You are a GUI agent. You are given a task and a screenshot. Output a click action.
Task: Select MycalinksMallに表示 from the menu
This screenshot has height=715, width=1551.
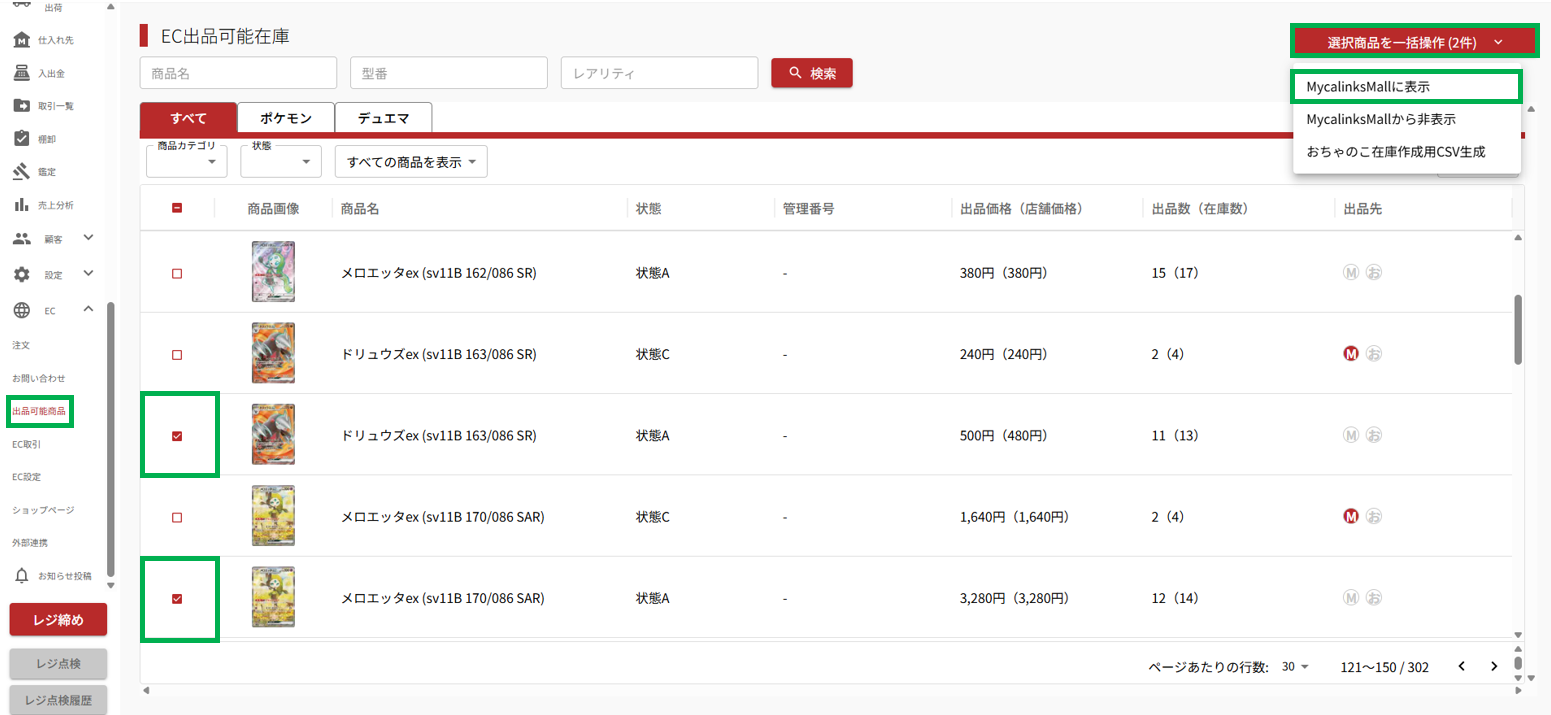point(1406,87)
